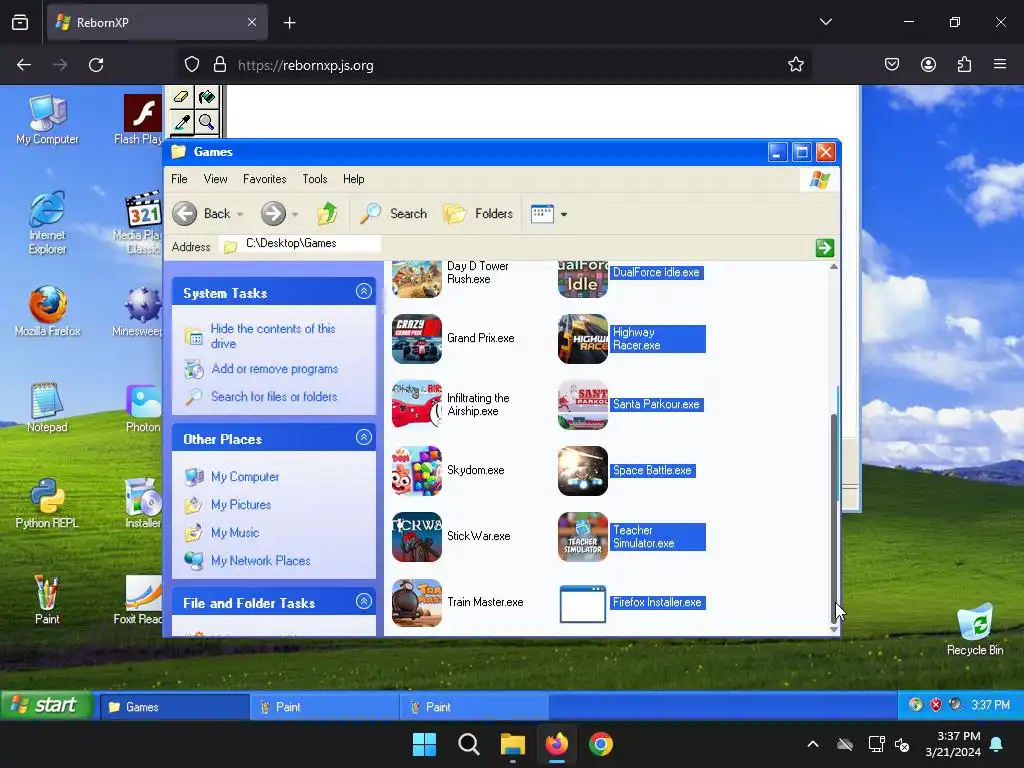Open the View menu

click(x=216, y=179)
